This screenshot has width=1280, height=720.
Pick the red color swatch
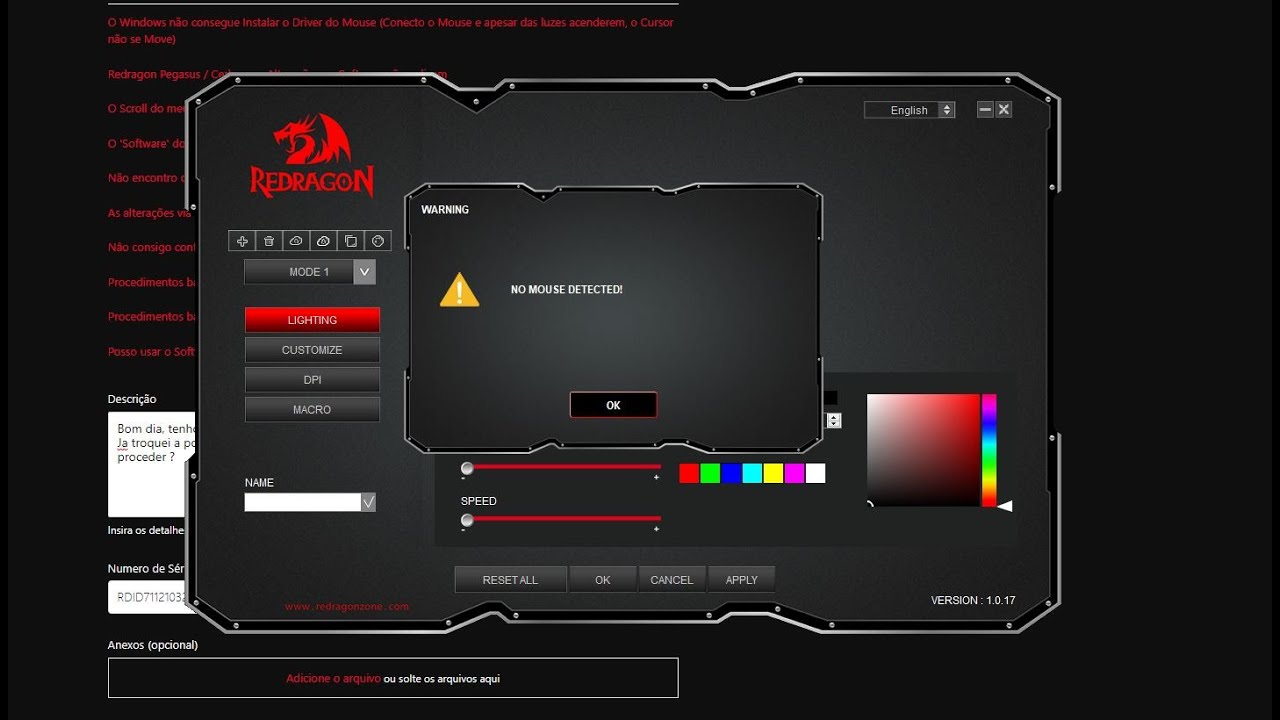(x=689, y=474)
